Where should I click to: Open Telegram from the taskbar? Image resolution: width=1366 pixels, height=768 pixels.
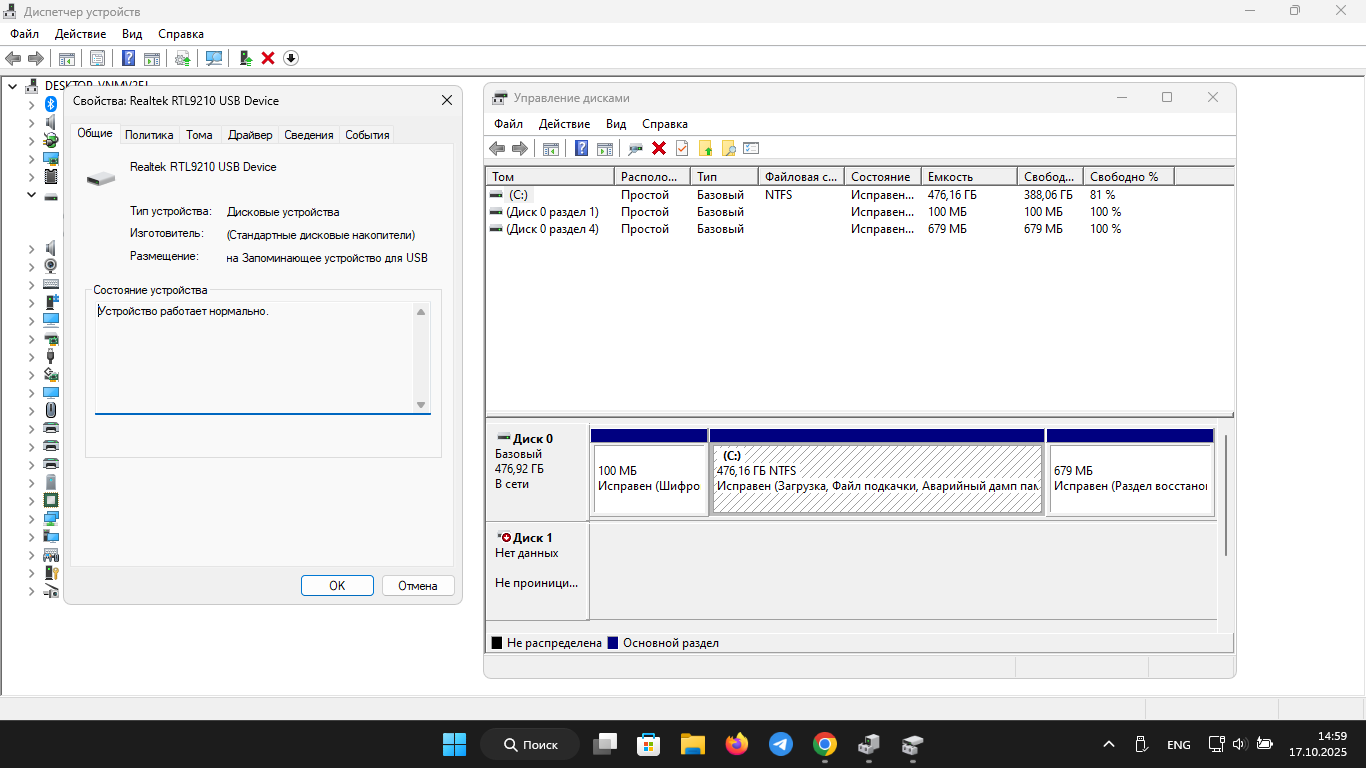point(781,744)
